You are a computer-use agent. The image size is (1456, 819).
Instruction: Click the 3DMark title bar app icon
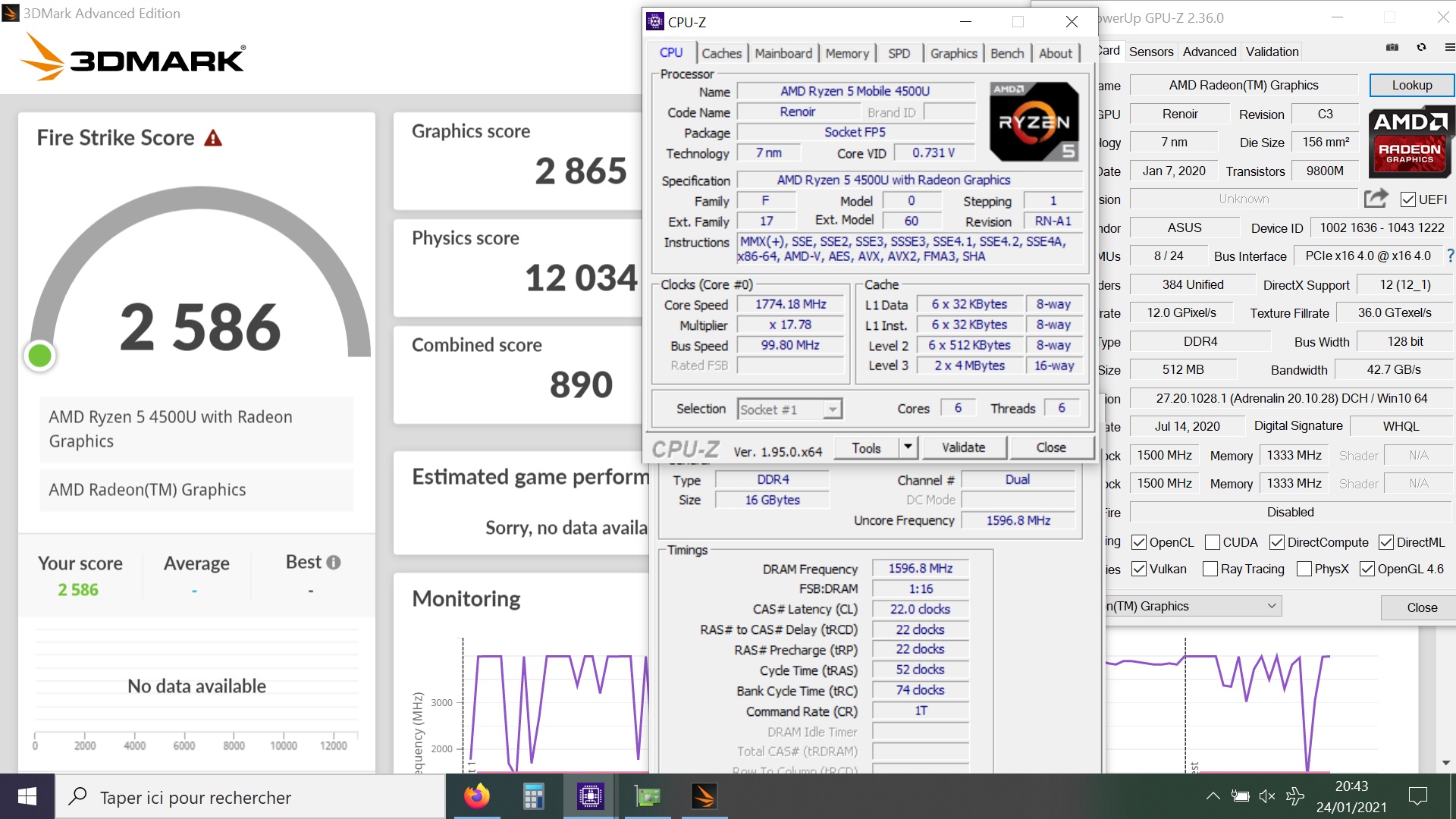tap(11, 13)
